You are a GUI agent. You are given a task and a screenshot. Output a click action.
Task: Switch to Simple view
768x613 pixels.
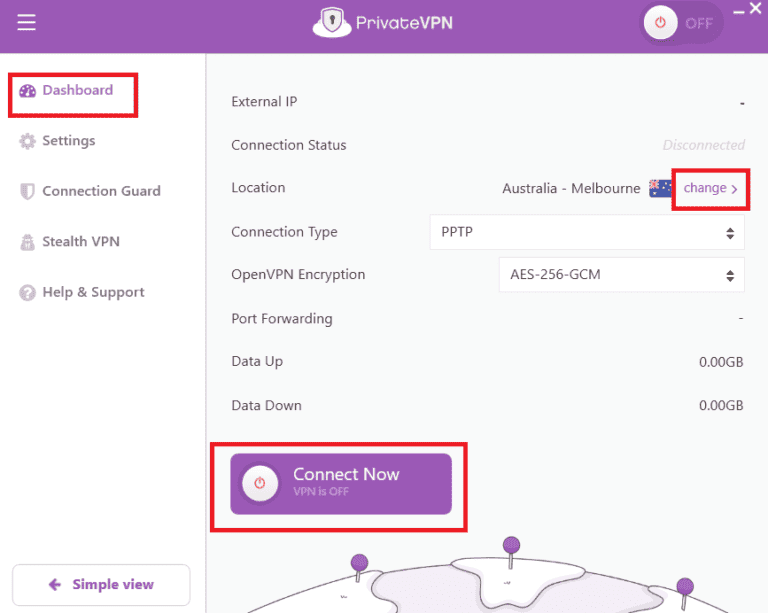[x=101, y=585]
